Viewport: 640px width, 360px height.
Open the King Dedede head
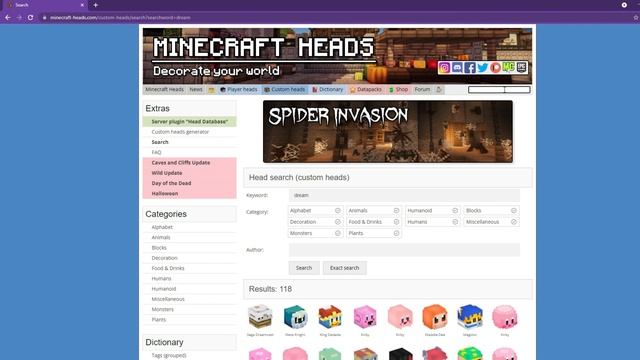click(330, 317)
